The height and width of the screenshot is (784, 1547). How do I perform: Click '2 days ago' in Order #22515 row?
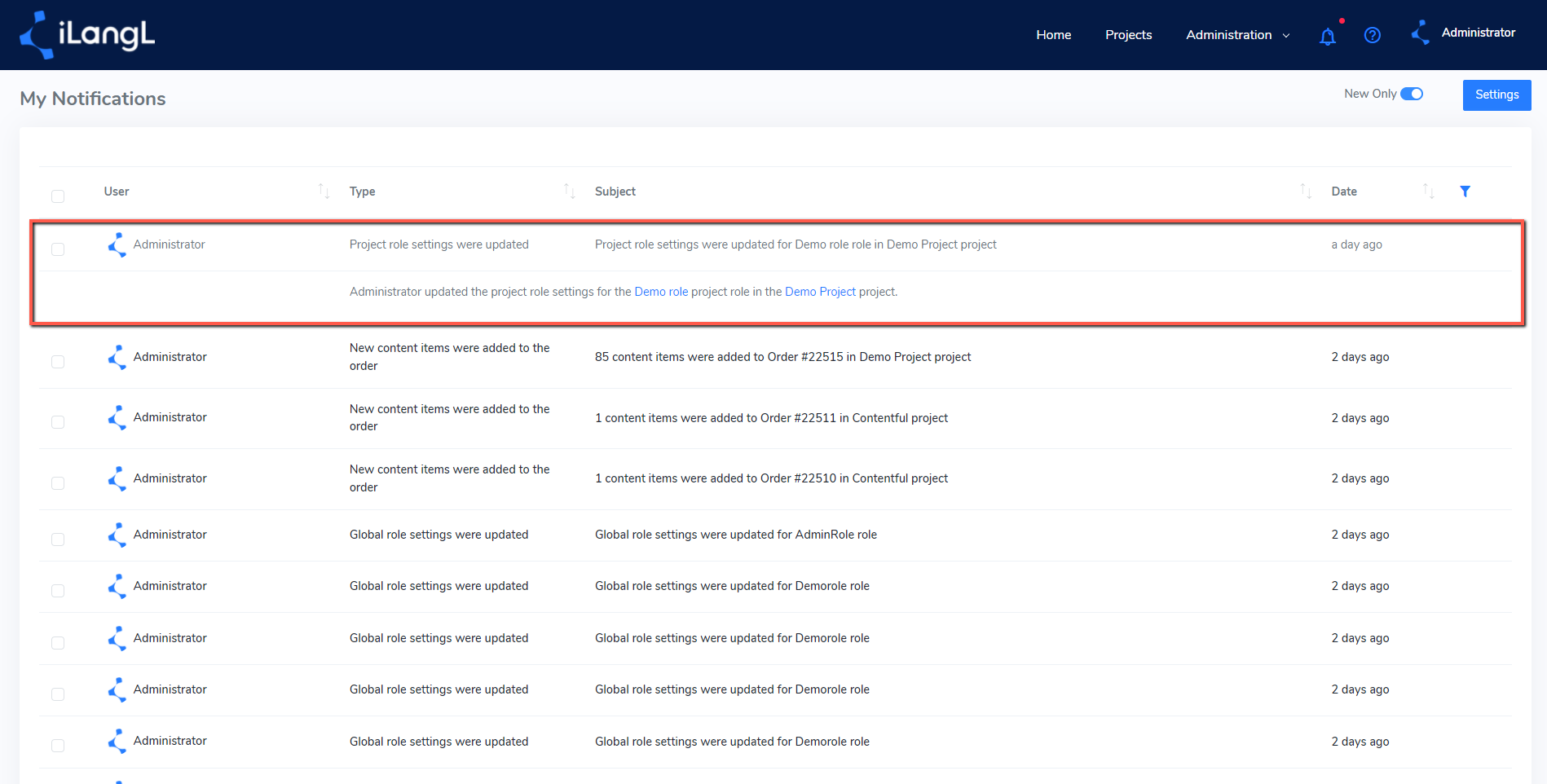click(1360, 357)
